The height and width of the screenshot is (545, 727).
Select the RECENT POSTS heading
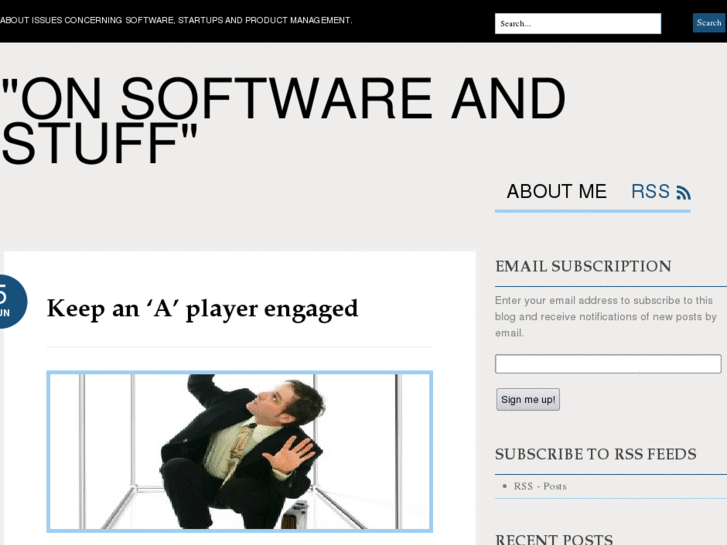point(554,539)
